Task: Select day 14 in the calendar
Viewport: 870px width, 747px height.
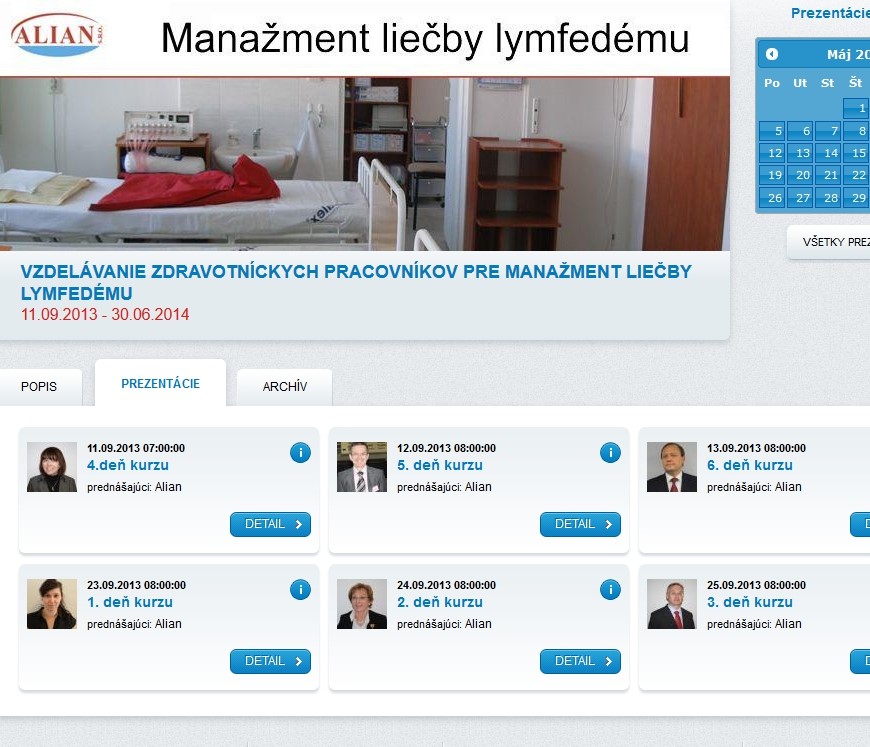Action: (828, 153)
